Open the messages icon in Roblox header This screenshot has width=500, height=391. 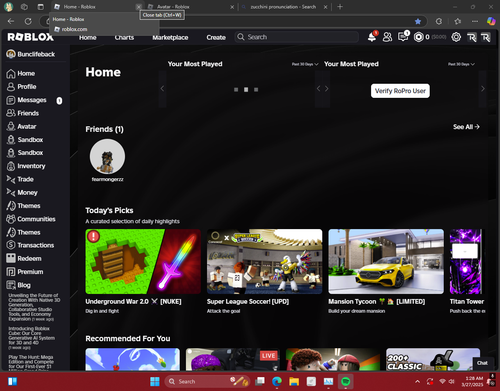[403, 37]
